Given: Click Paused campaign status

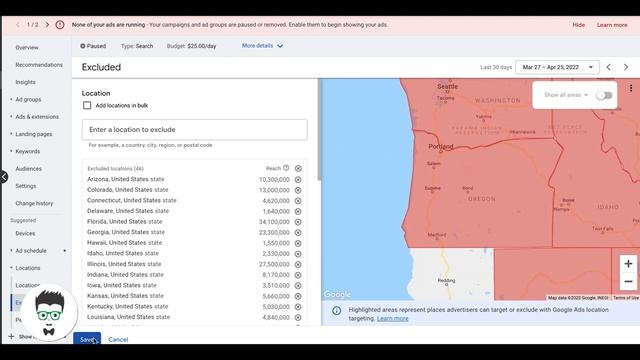Looking at the screenshot, I should coord(93,46).
